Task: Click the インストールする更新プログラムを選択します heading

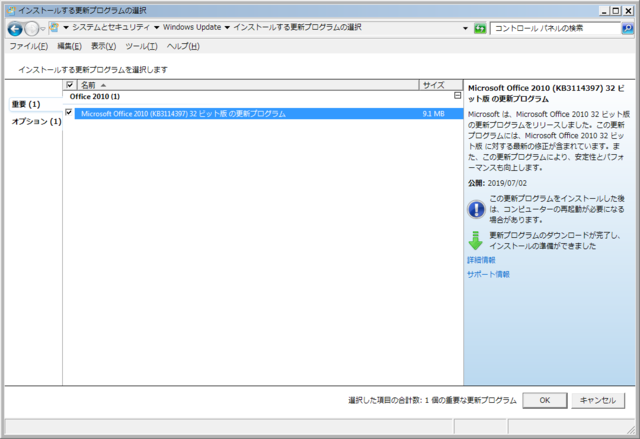Action: point(93,70)
